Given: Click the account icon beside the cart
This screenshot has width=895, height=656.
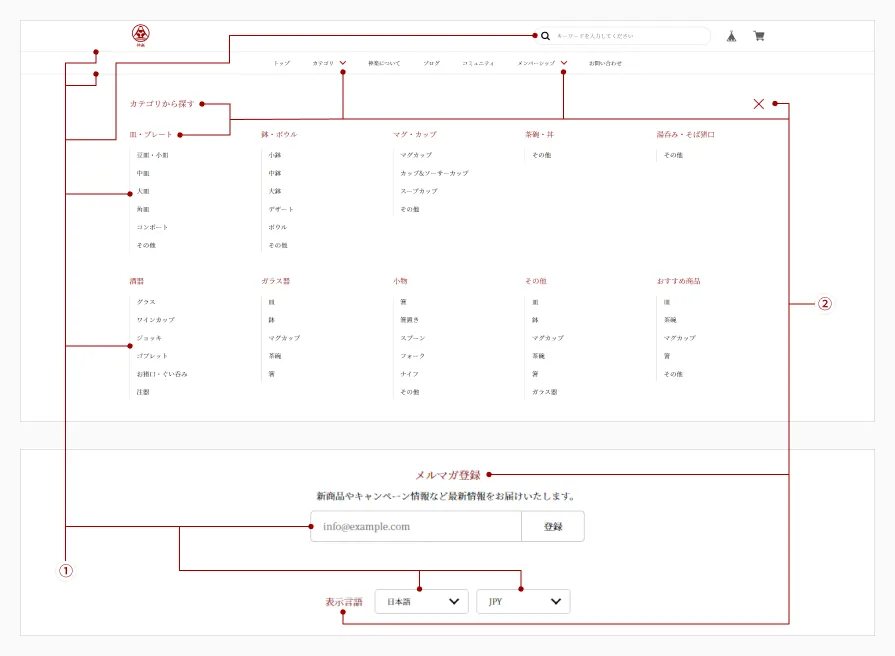Looking at the screenshot, I should coord(731,36).
